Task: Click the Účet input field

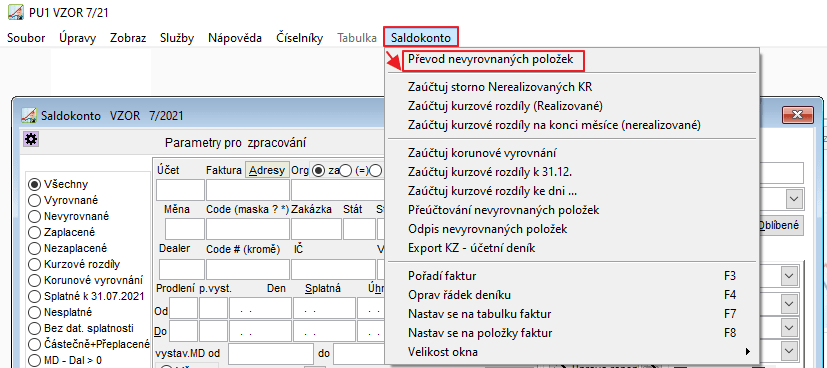Action: [180, 190]
